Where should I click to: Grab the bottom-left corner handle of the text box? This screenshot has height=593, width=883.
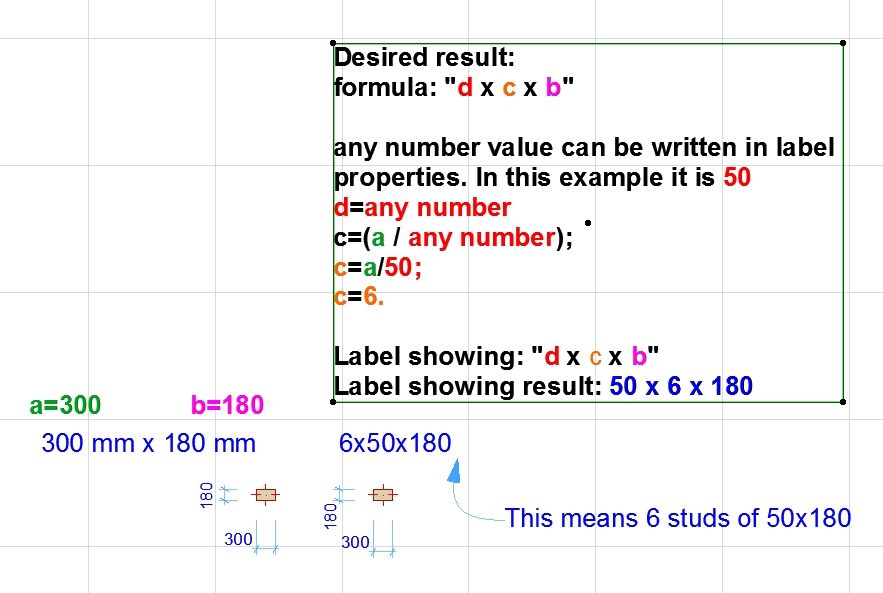tap(333, 402)
